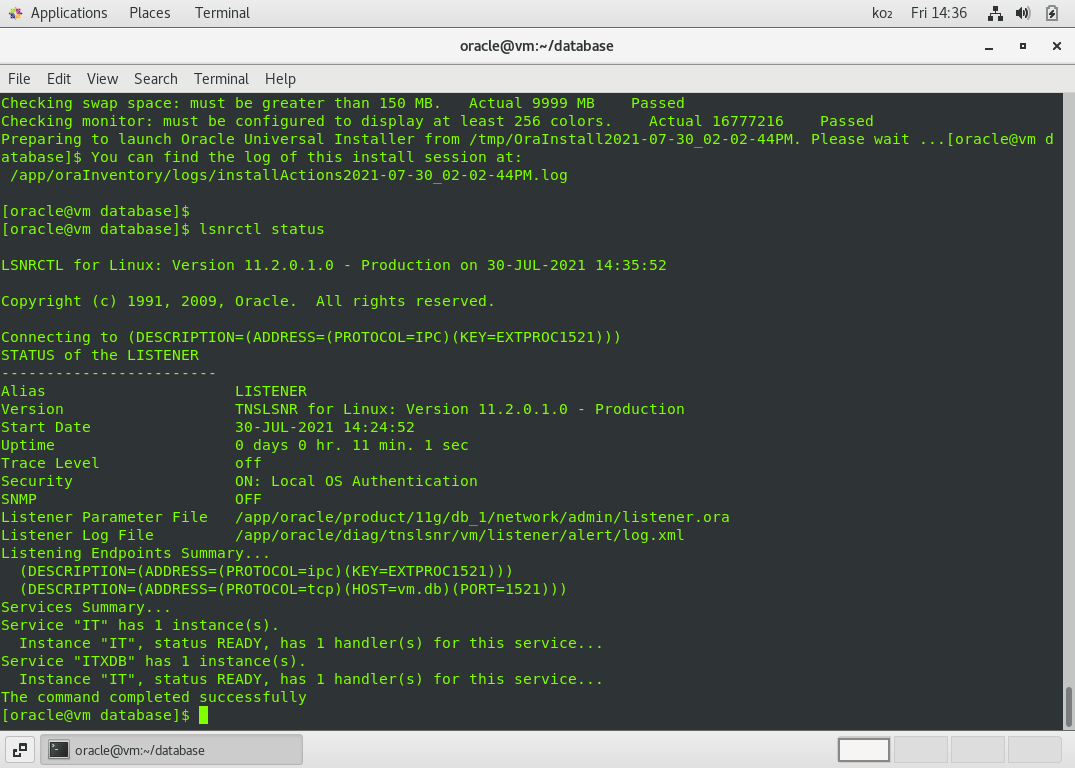Click the installActions log file path
This screenshot has width=1075, height=768.
point(289,175)
